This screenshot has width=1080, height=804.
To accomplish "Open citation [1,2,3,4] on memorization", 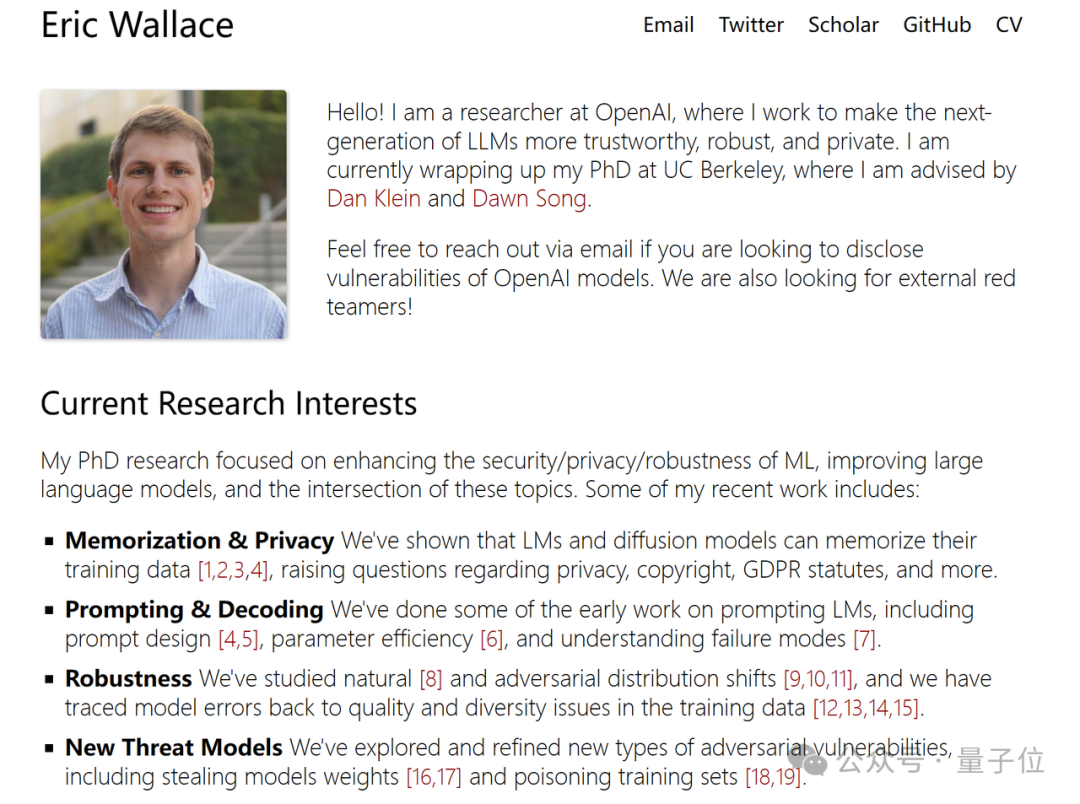I will pyautogui.click(x=233, y=570).
